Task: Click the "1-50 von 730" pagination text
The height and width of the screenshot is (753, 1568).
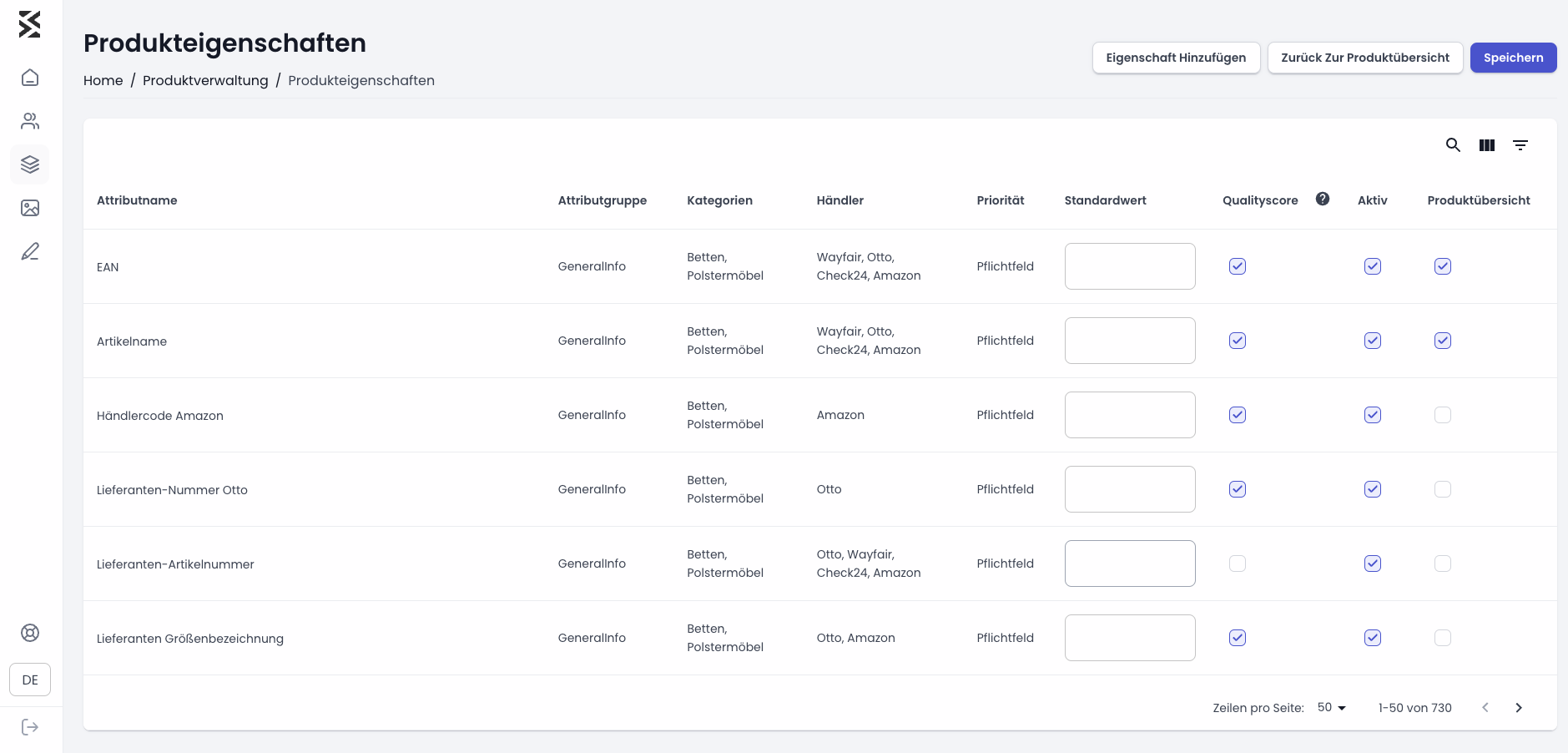Action: (1415, 708)
